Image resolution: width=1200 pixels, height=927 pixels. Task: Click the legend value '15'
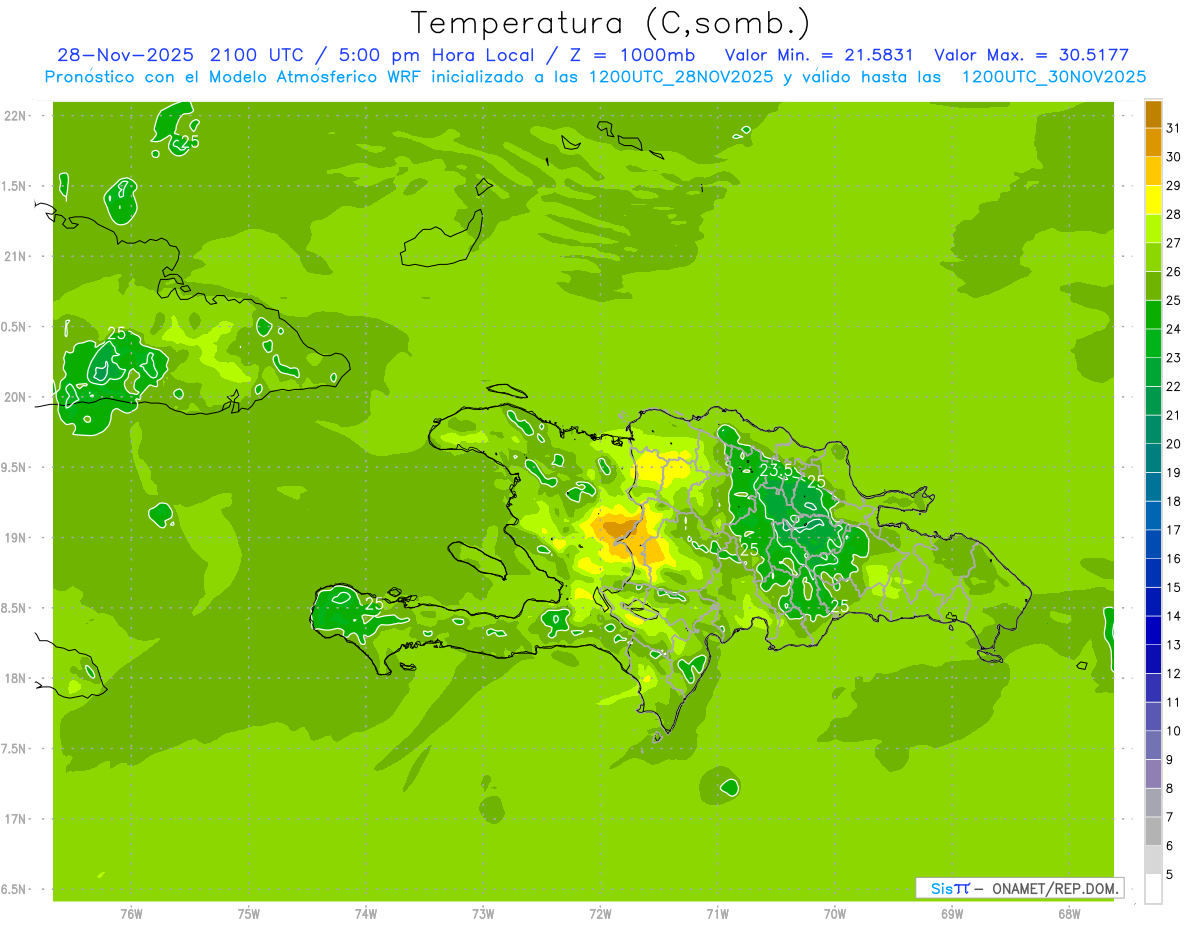click(1174, 587)
